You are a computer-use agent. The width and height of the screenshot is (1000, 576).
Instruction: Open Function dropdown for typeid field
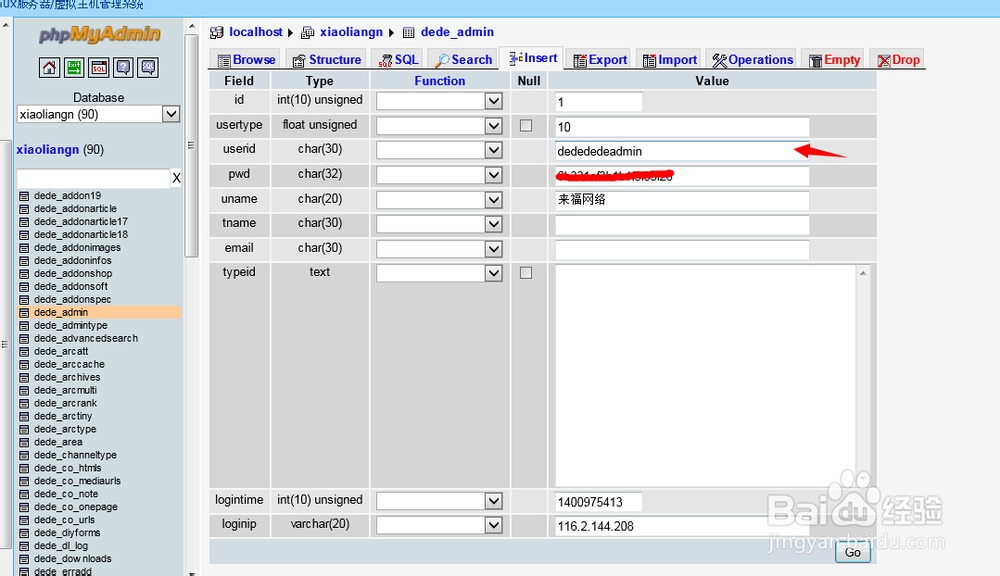[439, 273]
